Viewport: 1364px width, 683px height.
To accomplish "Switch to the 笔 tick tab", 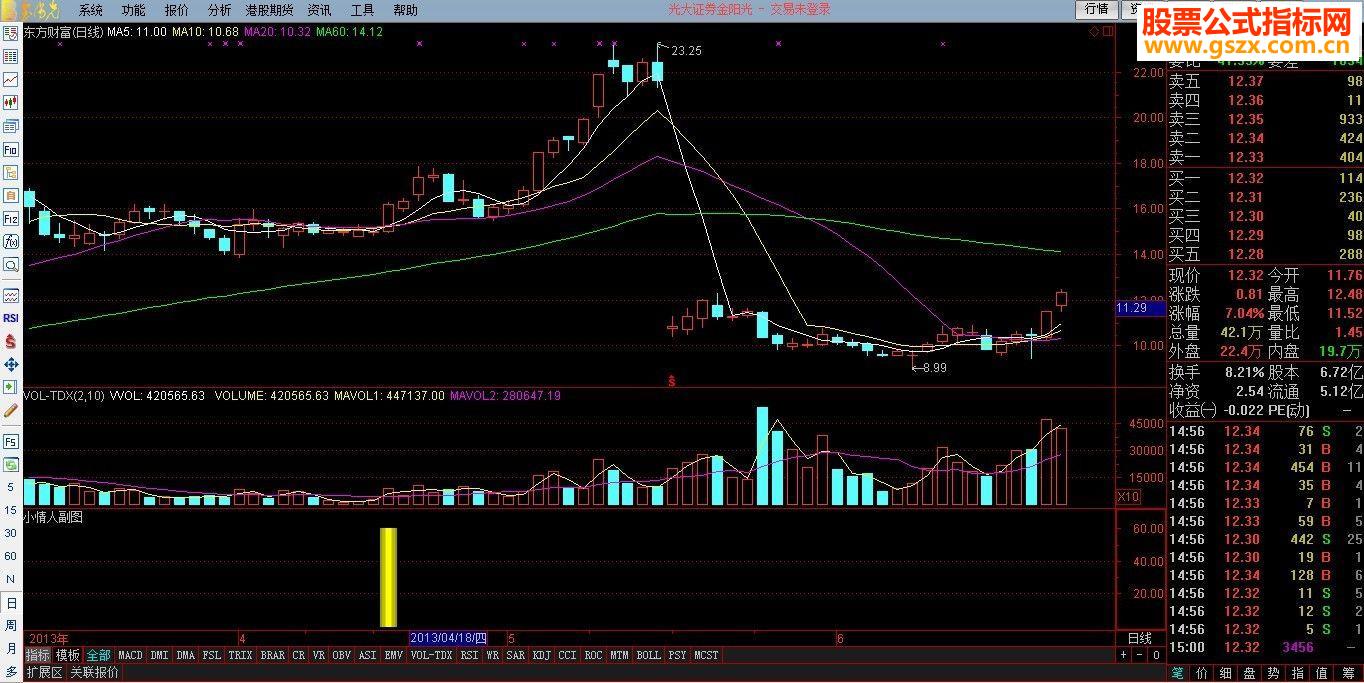I will pyautogui.click(x=1178, y=673).
